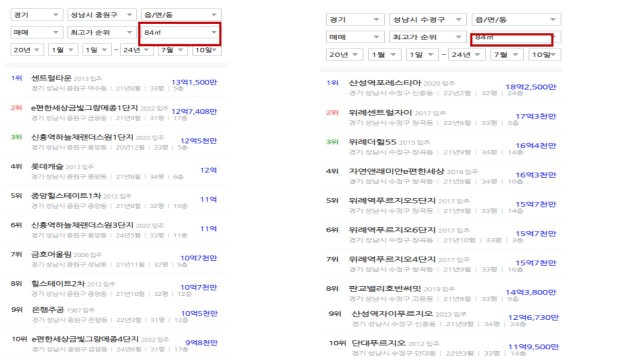The image size is (640, 360).
Task: Open the 1일 start-day dropdown in 수정구 panel
Action: (422, 54)
